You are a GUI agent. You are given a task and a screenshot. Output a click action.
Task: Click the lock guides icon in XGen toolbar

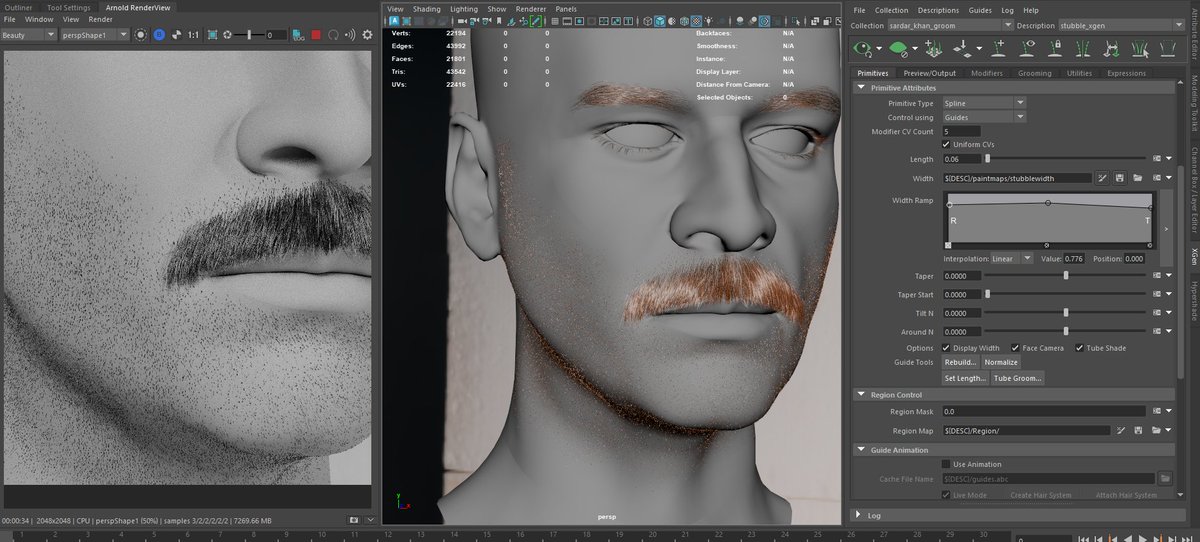click(x=1054, y=48)
